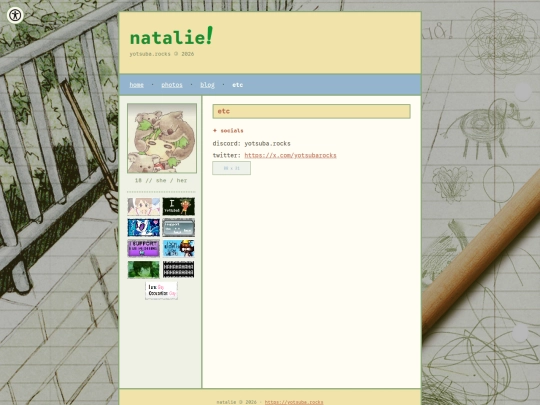The image size is (540, 405).
Task: Click the koala avatar picture
Action: pyautogui.click(x=162, y=138)
